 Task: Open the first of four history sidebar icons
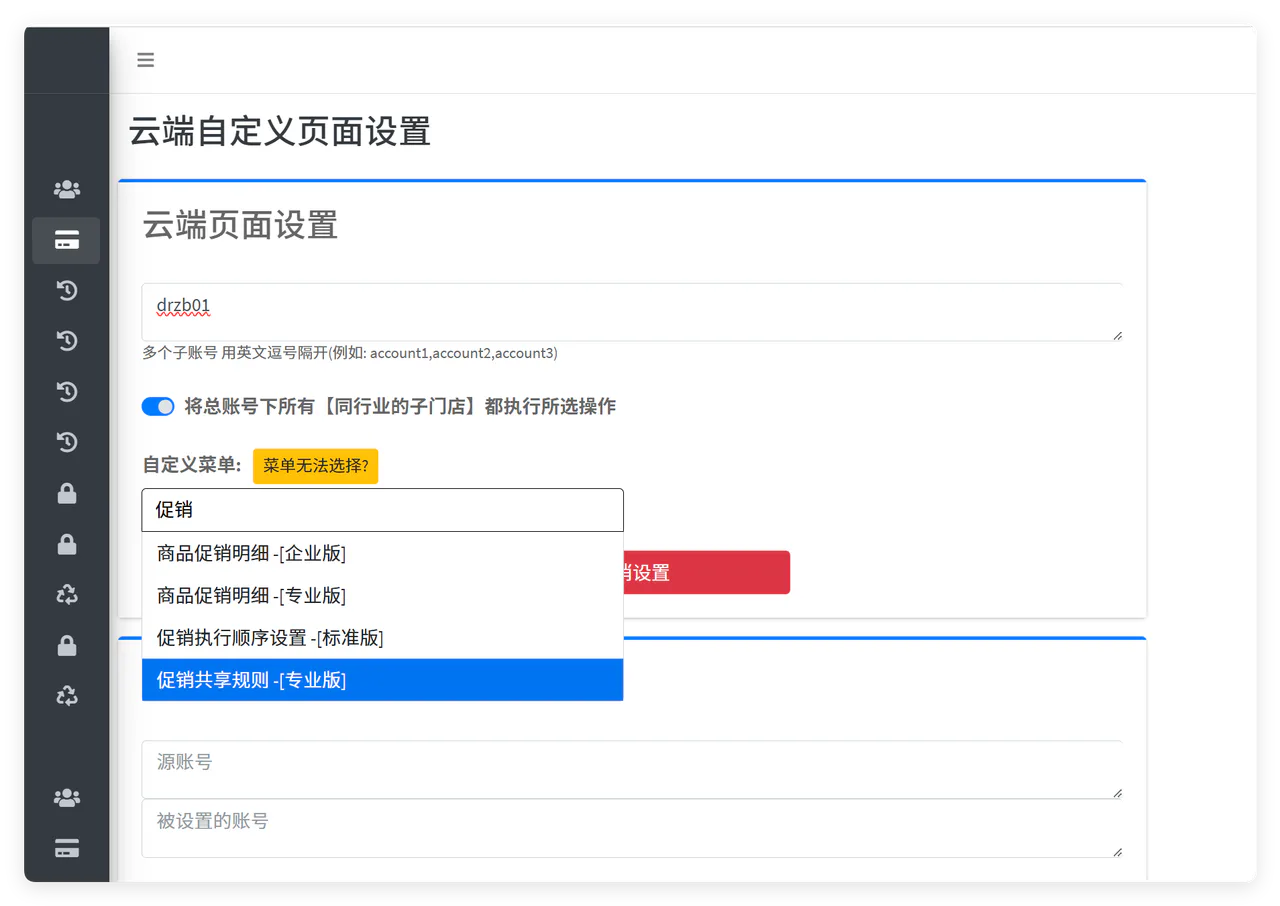(x=67, y=291)
